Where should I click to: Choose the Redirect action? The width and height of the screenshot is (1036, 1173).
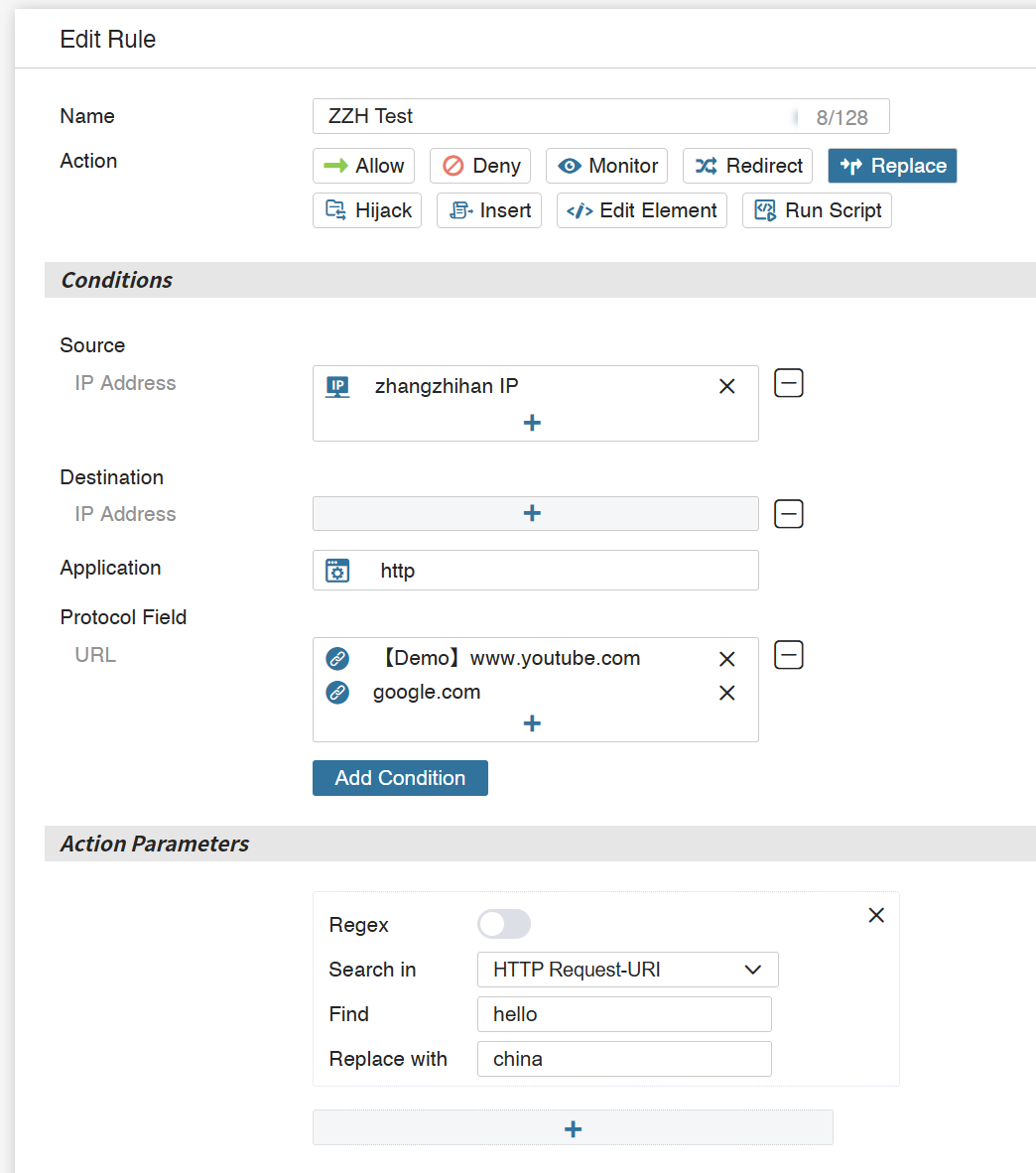pyautogui.click(x=747, y=166)
